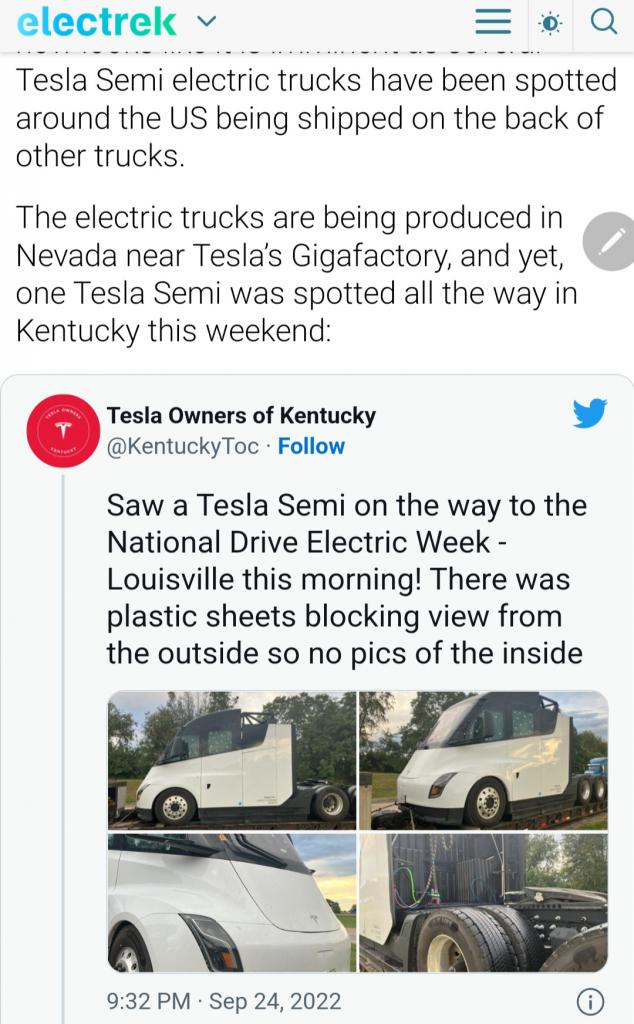Image resolution: width=634 pixels, height=1024 pixels.
Task: Open the site search magnifier
Action: pyautogui.click(x=604, y=22)
